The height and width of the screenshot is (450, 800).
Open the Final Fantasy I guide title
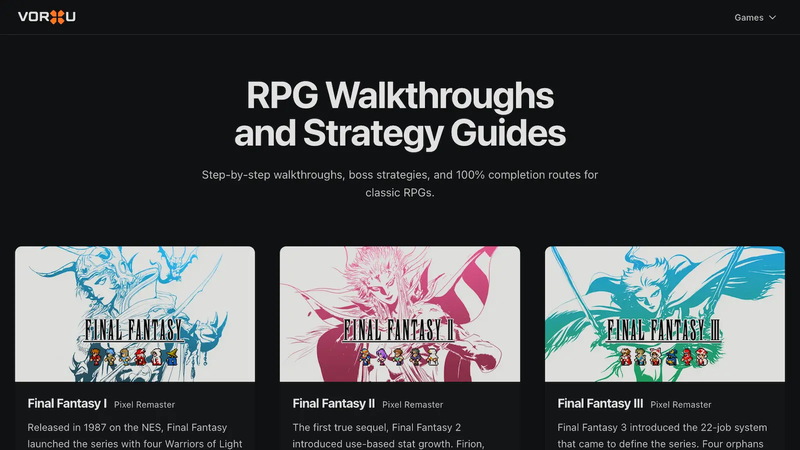pos(67,404)
